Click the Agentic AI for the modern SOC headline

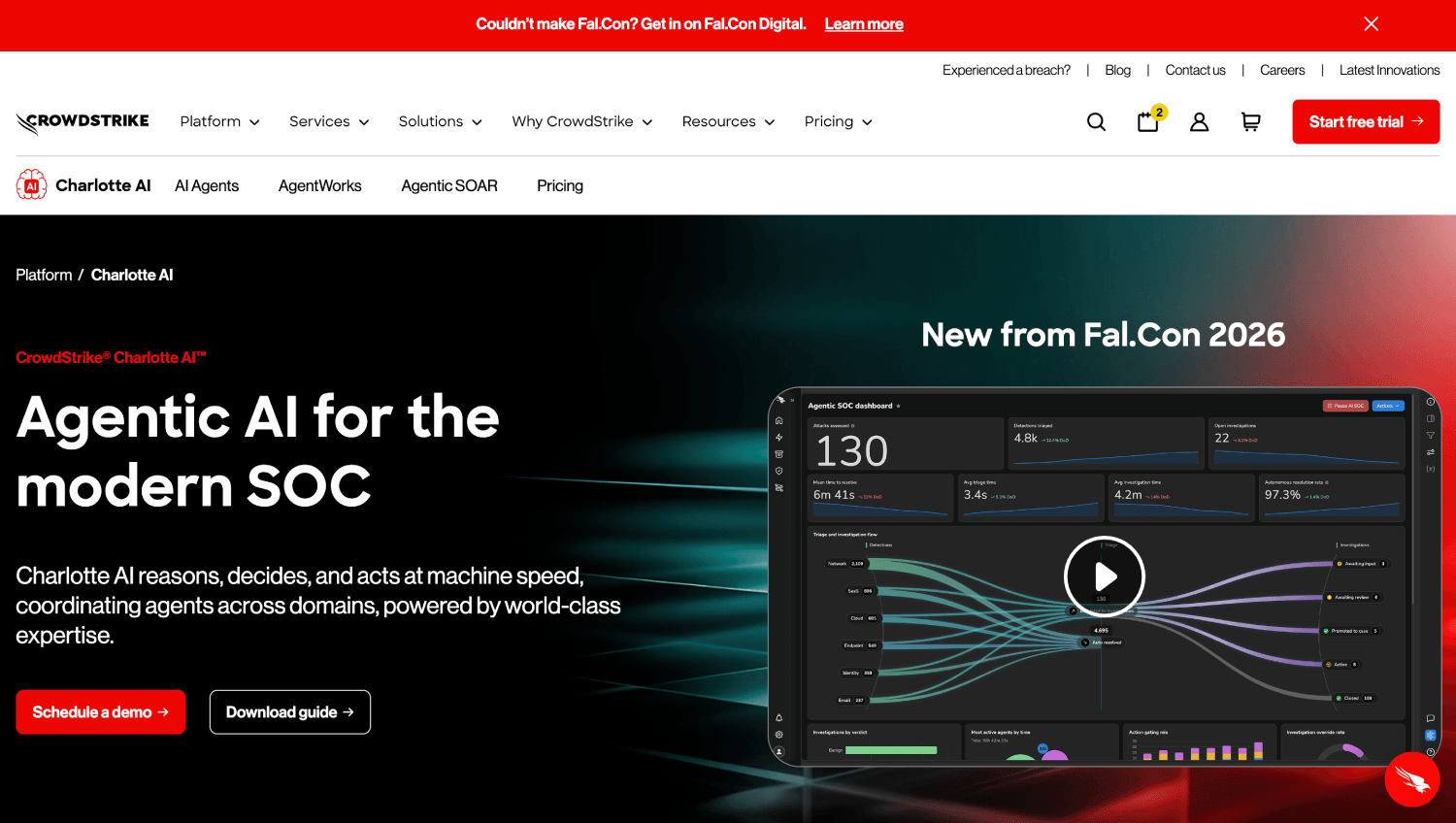coord(258,451)
